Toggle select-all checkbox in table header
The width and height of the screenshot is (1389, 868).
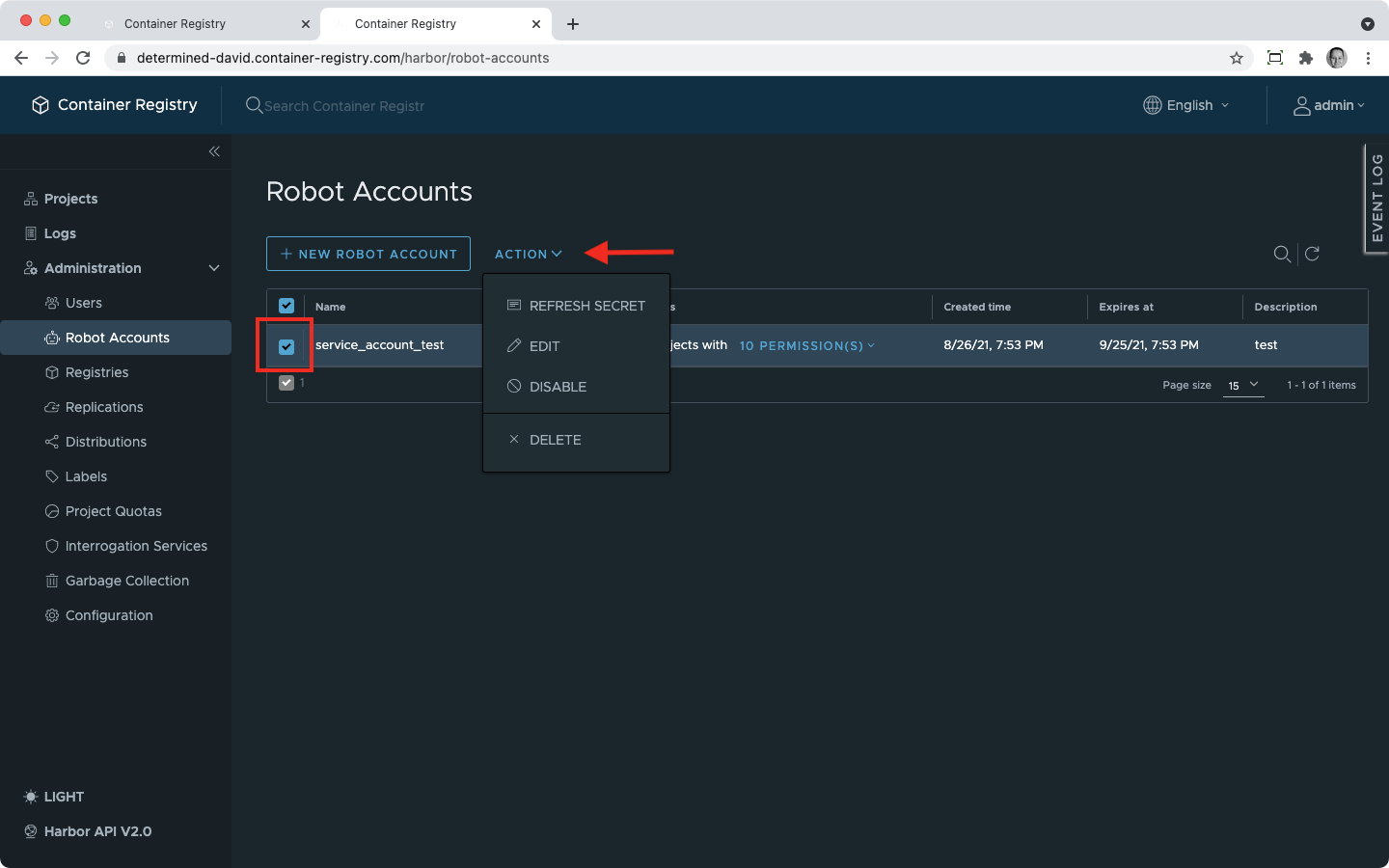[x=286, y=306]
